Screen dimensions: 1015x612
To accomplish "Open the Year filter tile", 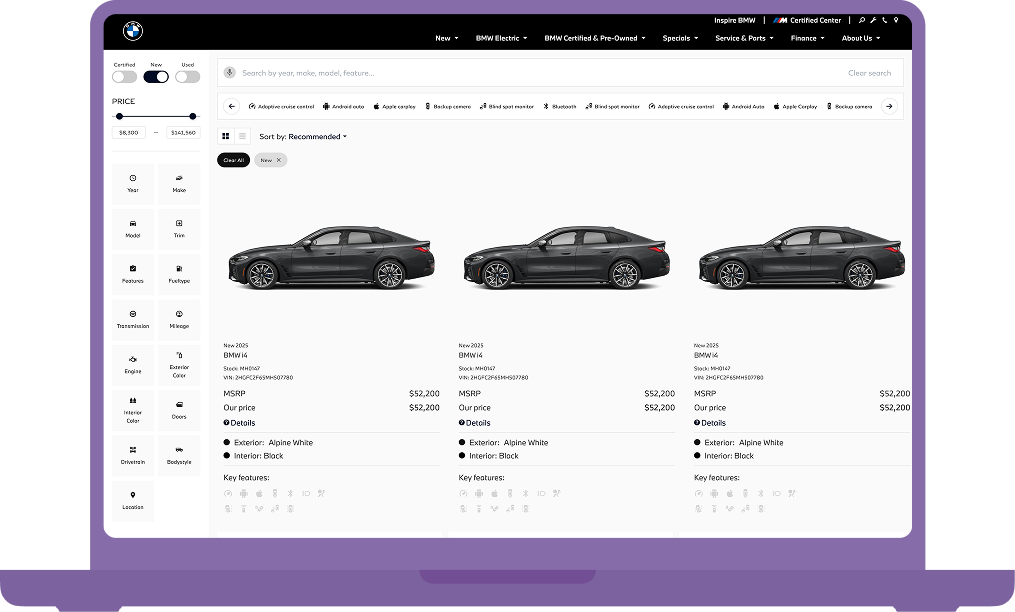I will click(133, 184).
